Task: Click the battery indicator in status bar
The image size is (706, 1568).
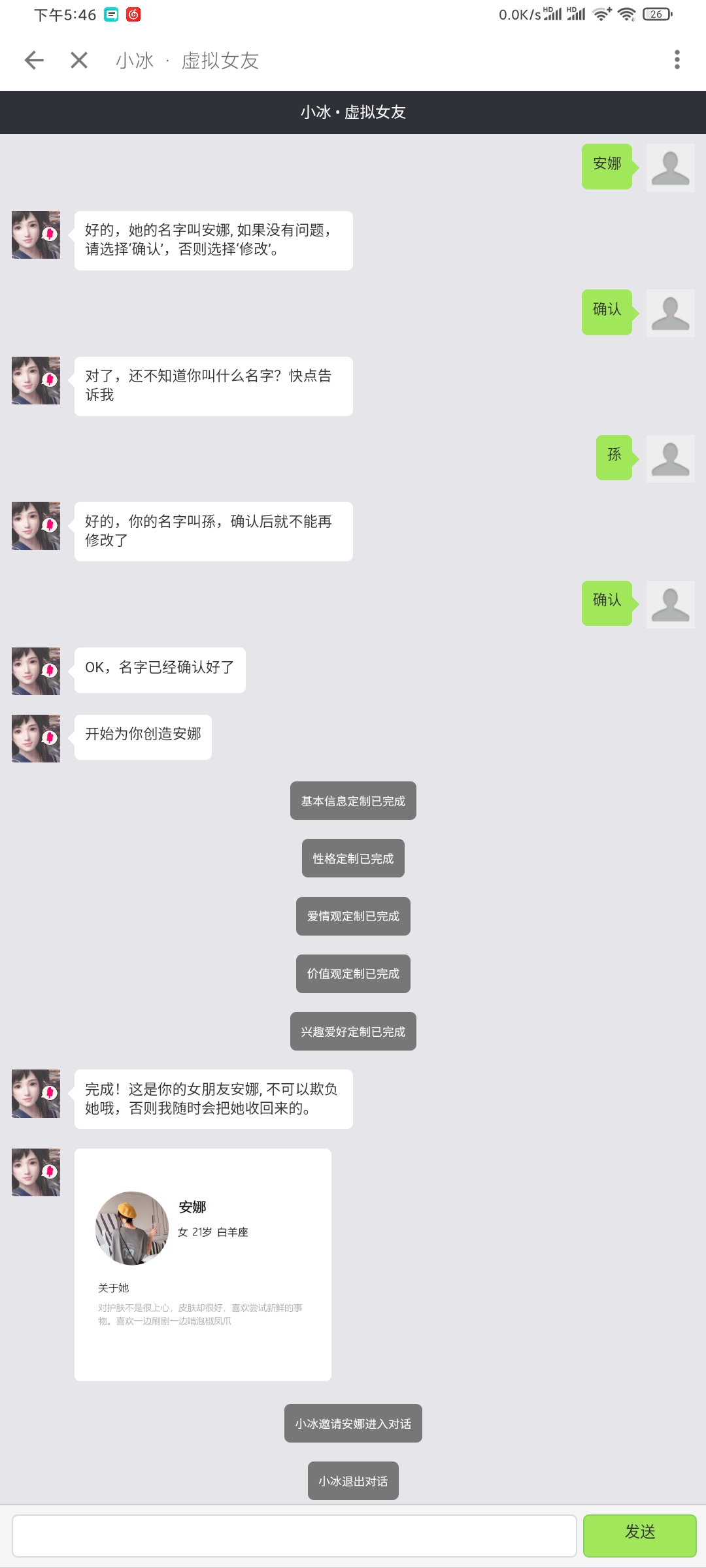Action: 658,14
